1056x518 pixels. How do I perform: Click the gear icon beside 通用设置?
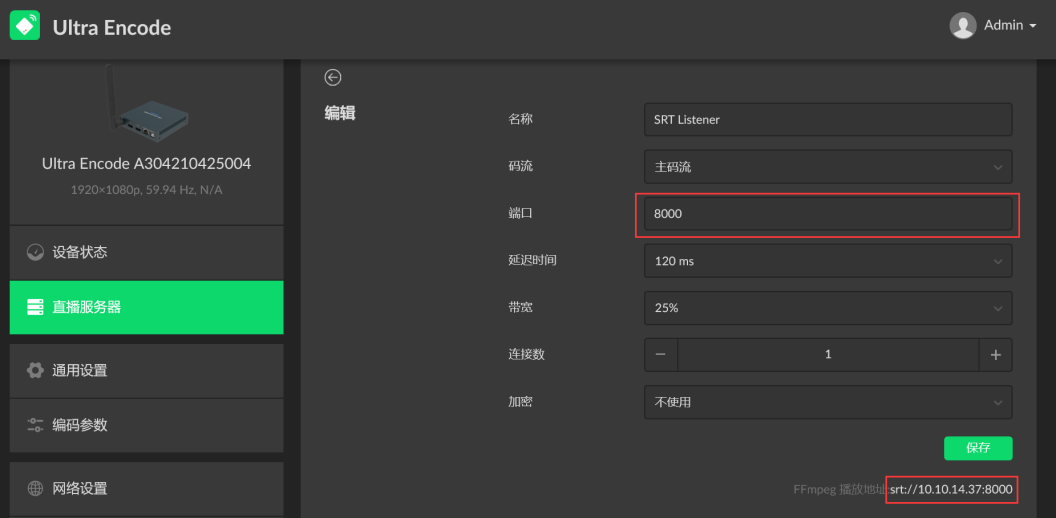pyautogui.click(x=35, y=370)
